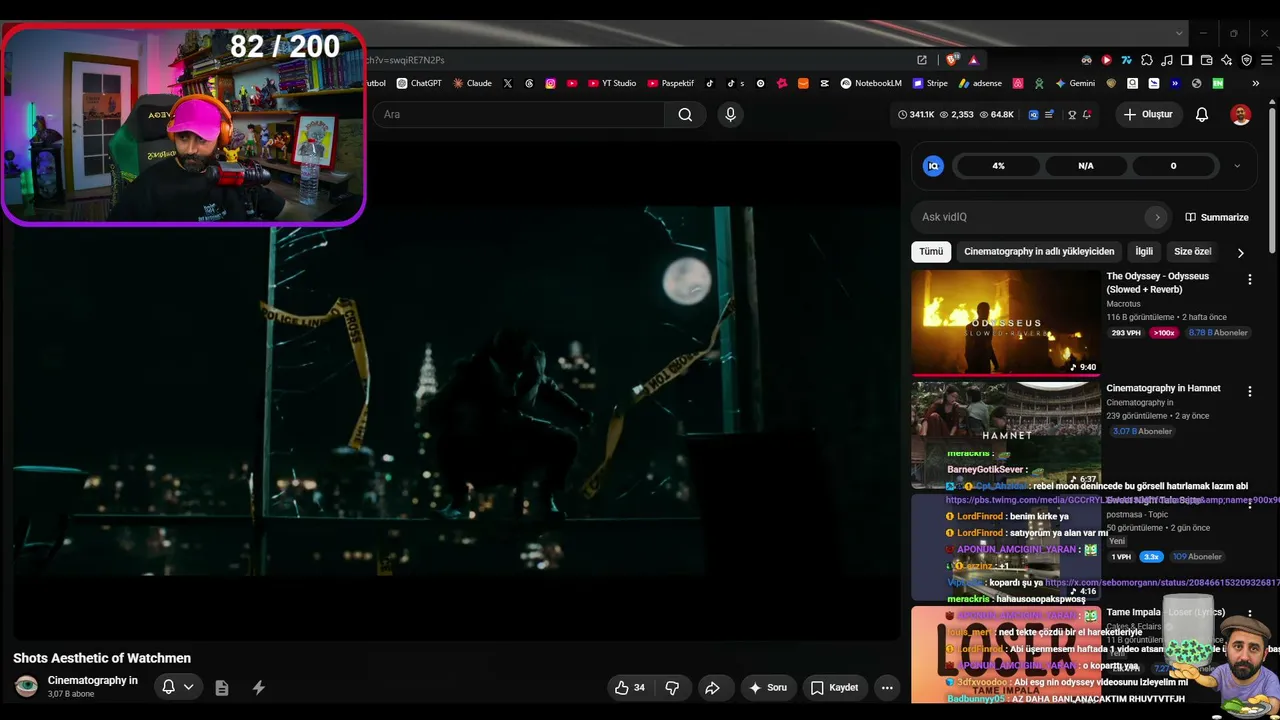Click the vidIQ logo badge
1280x720 pixels.
[x=933, y=166]
